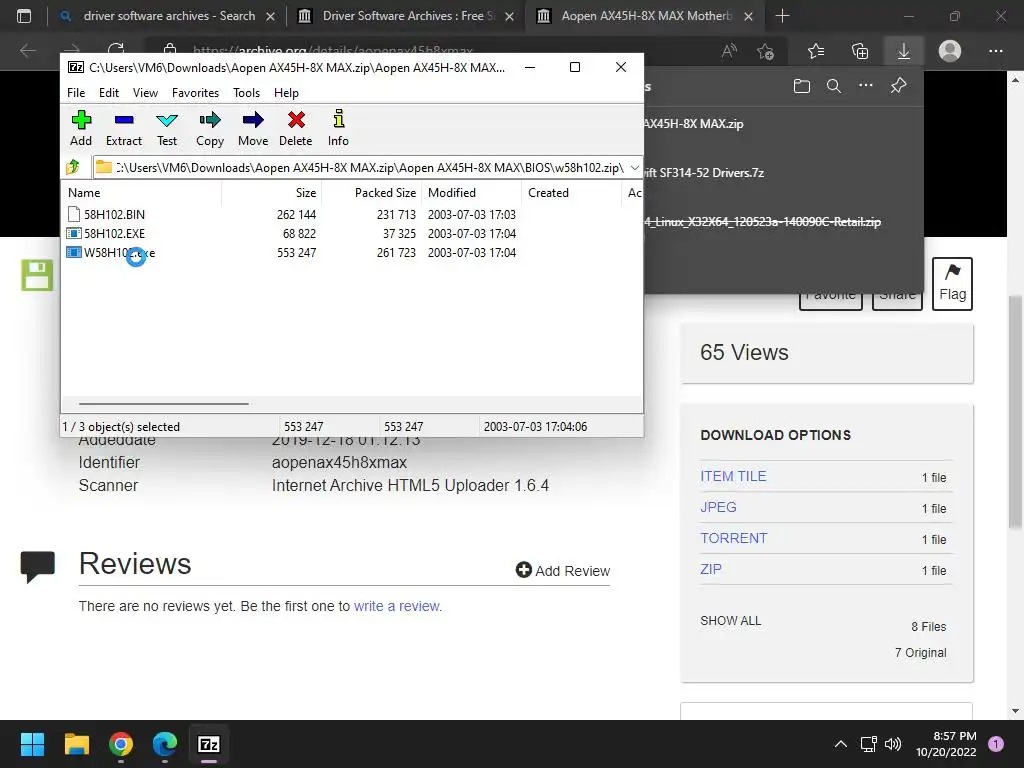Click the Add button in 7-Zip toolbar
Image resolution: width=1024 pixels, height=768 pixels.
pos(81,128)
